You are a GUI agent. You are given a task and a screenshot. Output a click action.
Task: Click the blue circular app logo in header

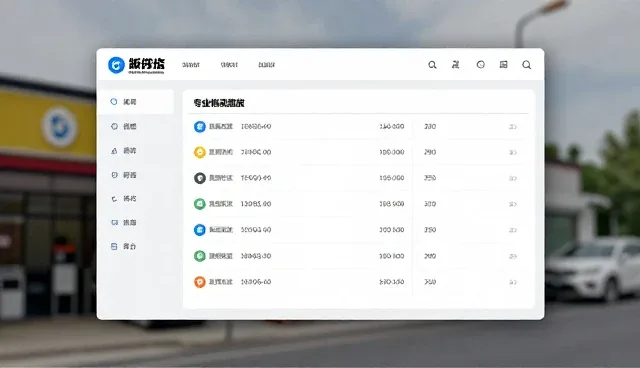pos(116,65)
